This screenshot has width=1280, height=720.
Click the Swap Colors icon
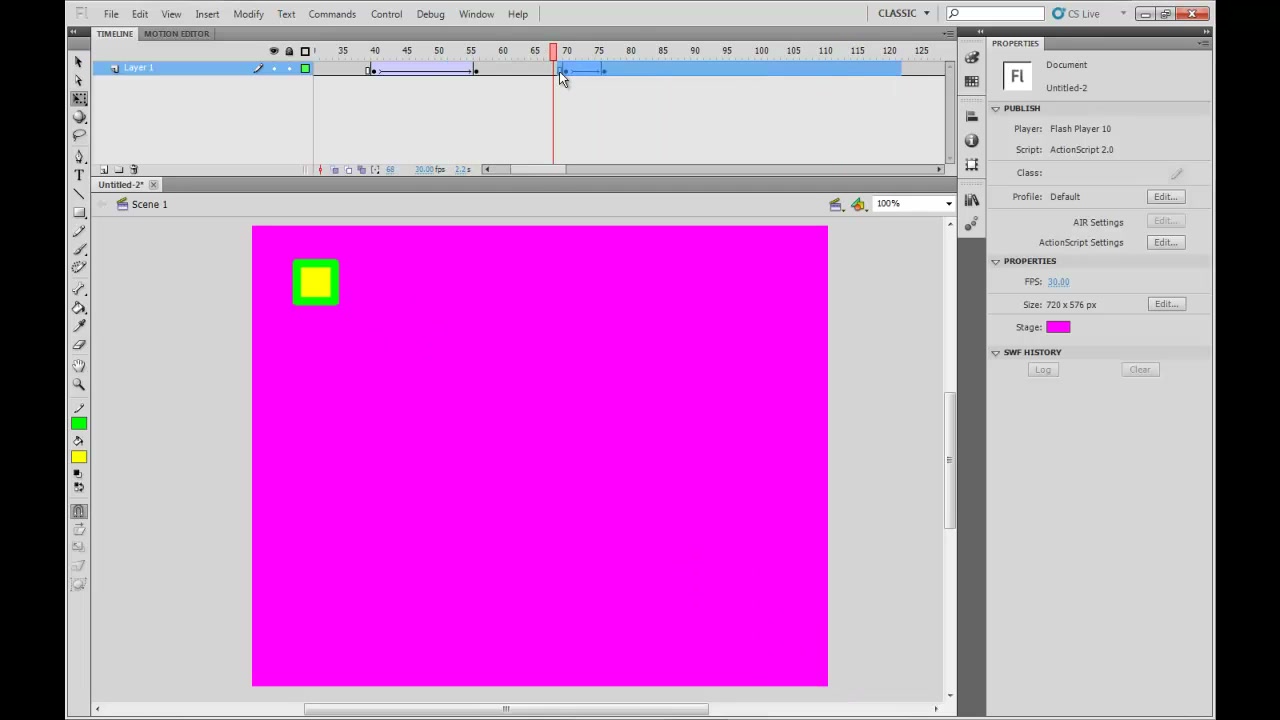tap(79, 487)
